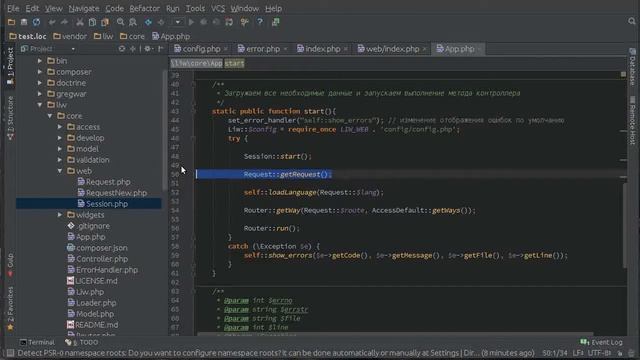Click the Save All toolbar icon
Image resolution: width=640 pixels, height=360 pixels.
pos(24,22)
